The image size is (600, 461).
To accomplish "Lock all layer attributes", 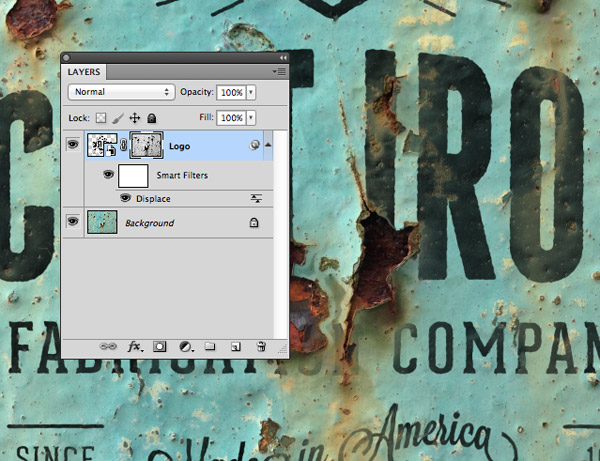I will [152, 118].
